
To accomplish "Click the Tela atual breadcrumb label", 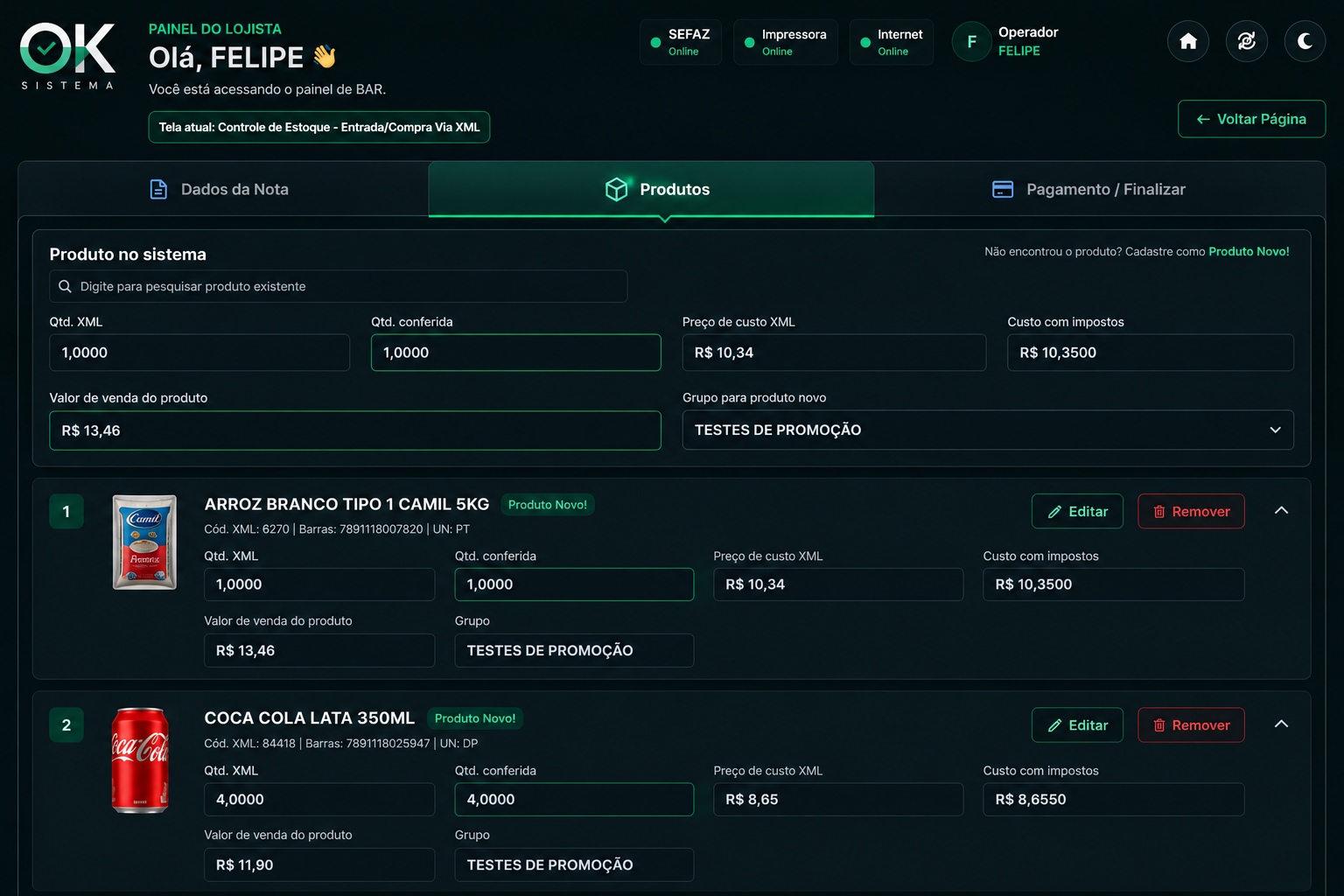I will tap(319, 127).
